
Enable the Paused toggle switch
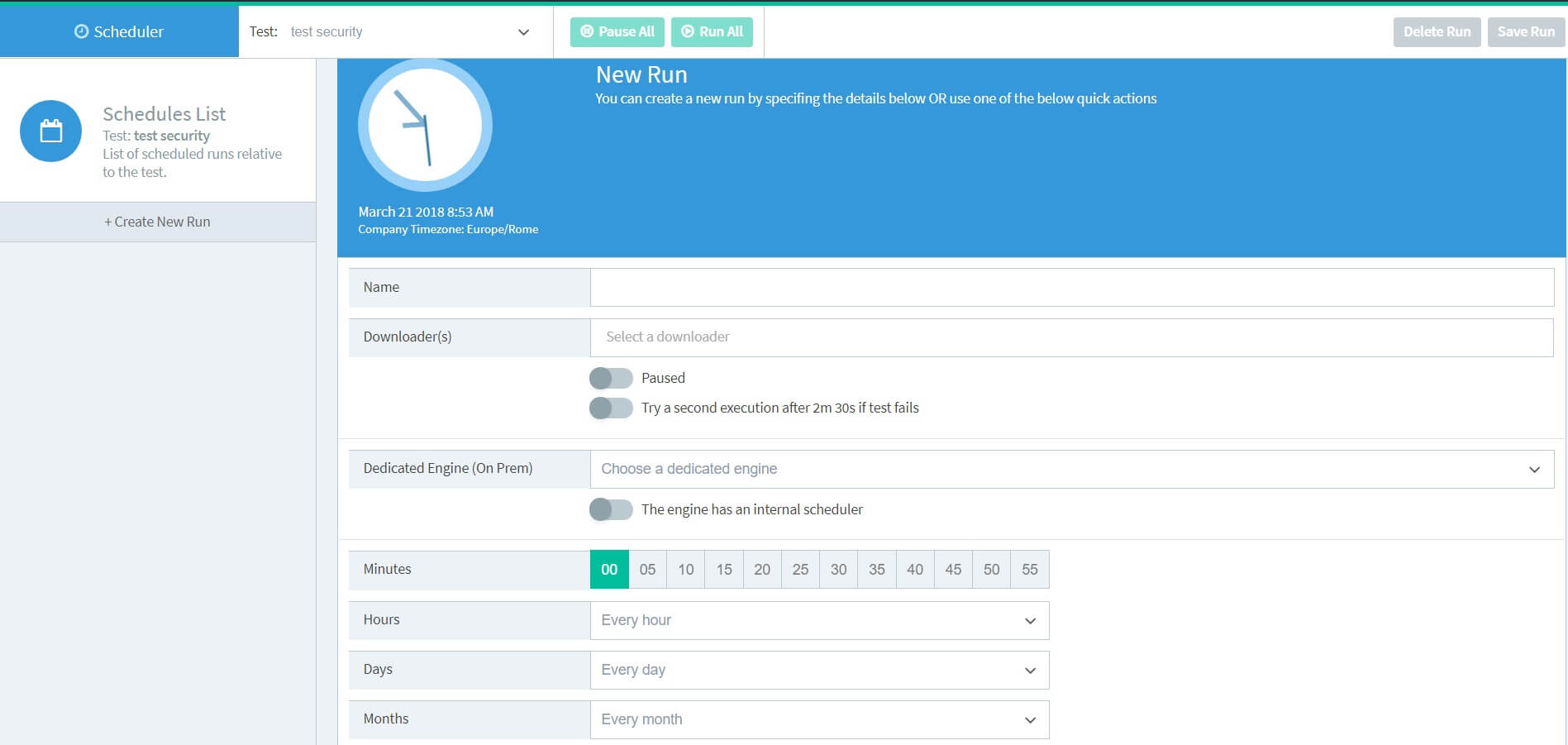click(x=611, y=378)
